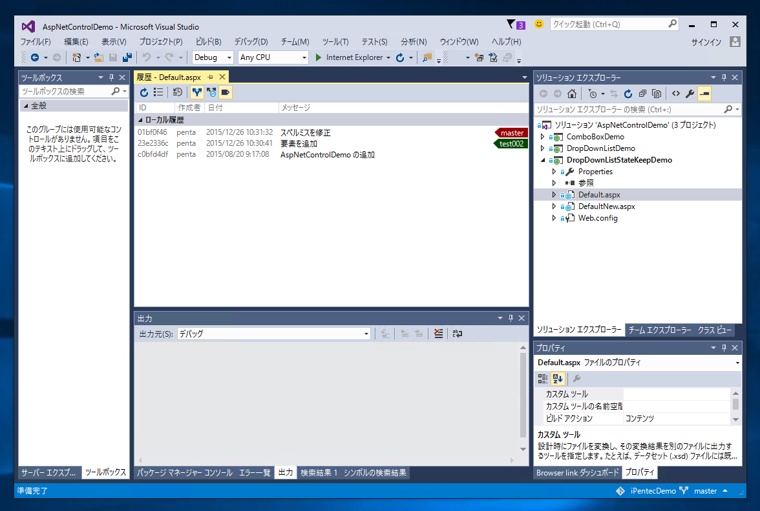Image resolution: width=760 pixels, height=511 pixels.
Task: Toggle categorized view in Properties panel
Action: point(543,379)
